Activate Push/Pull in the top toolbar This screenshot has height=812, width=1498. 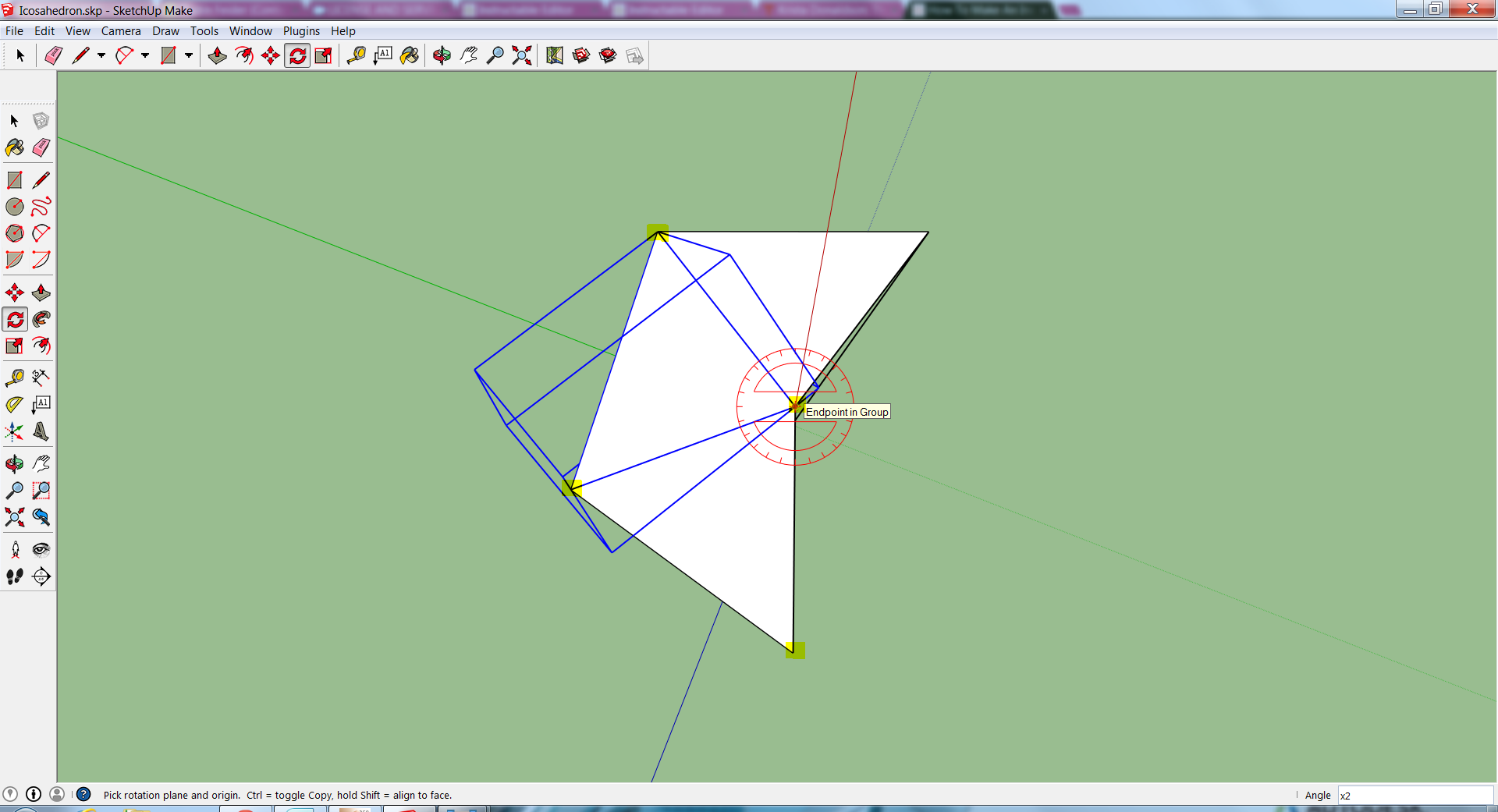click(218, 55)
